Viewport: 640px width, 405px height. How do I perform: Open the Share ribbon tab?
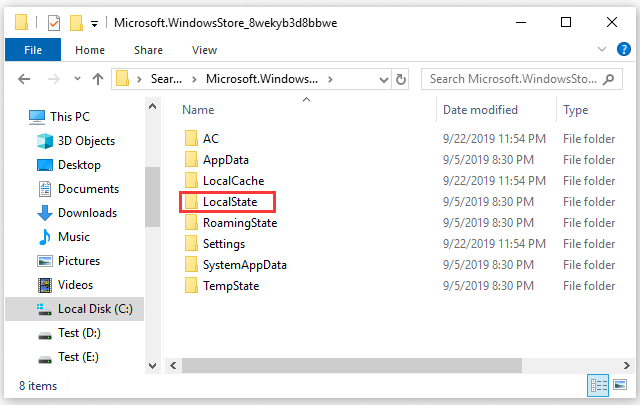[149, 50]
